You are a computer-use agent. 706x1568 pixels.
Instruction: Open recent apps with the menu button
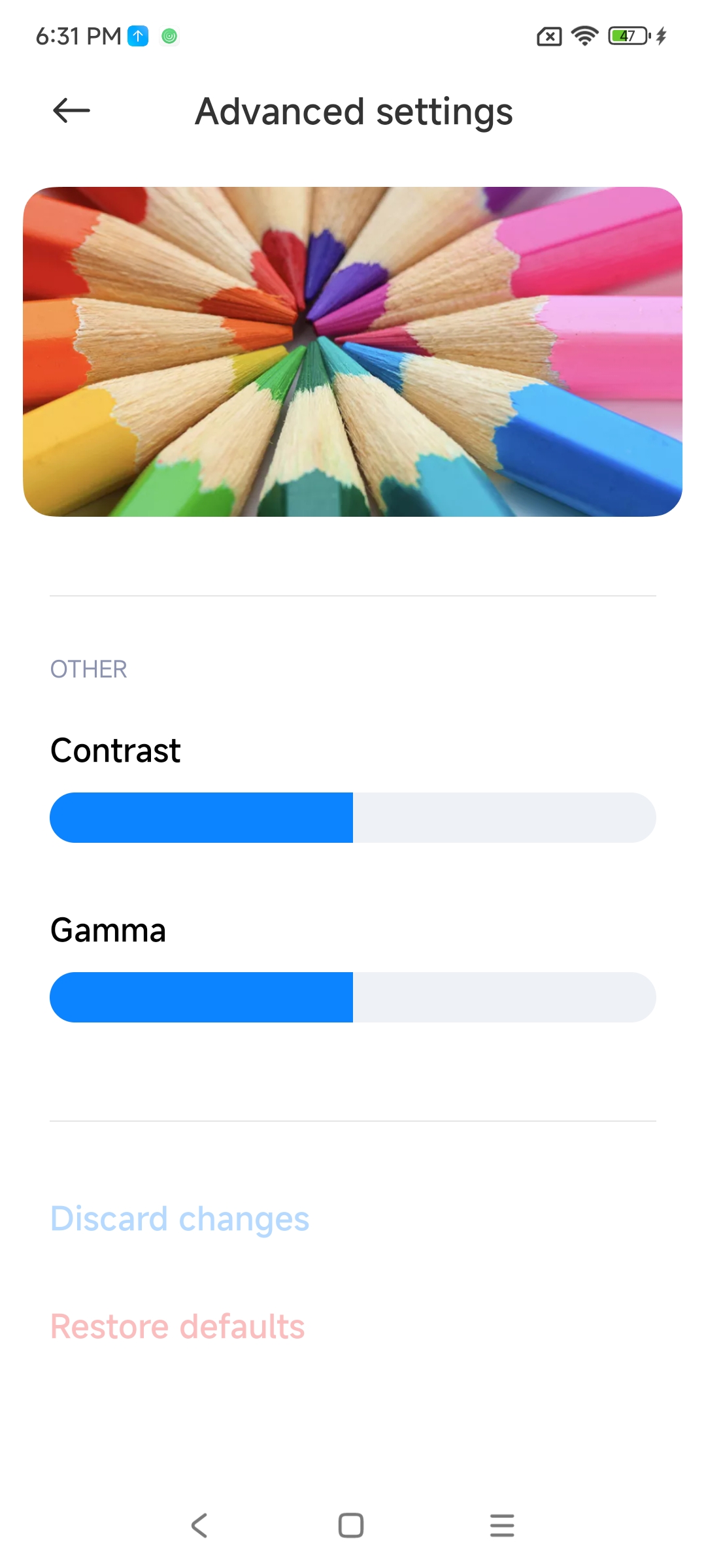click(x=502, y=1526)
